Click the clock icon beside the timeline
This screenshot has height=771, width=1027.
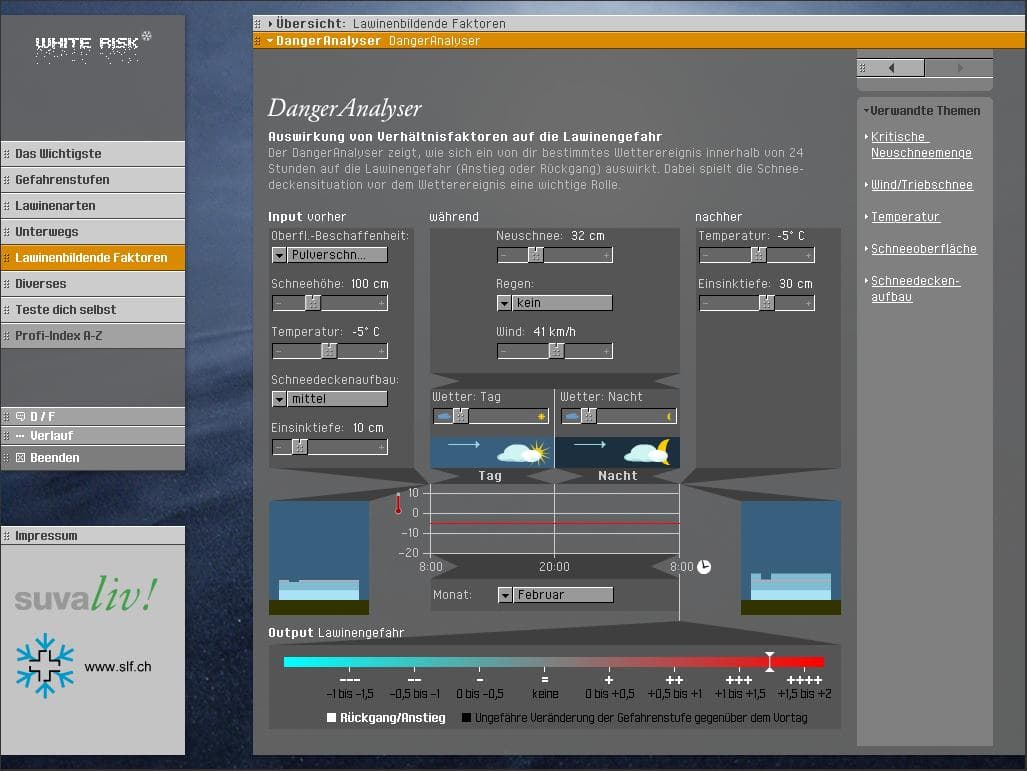coord(704,567)
